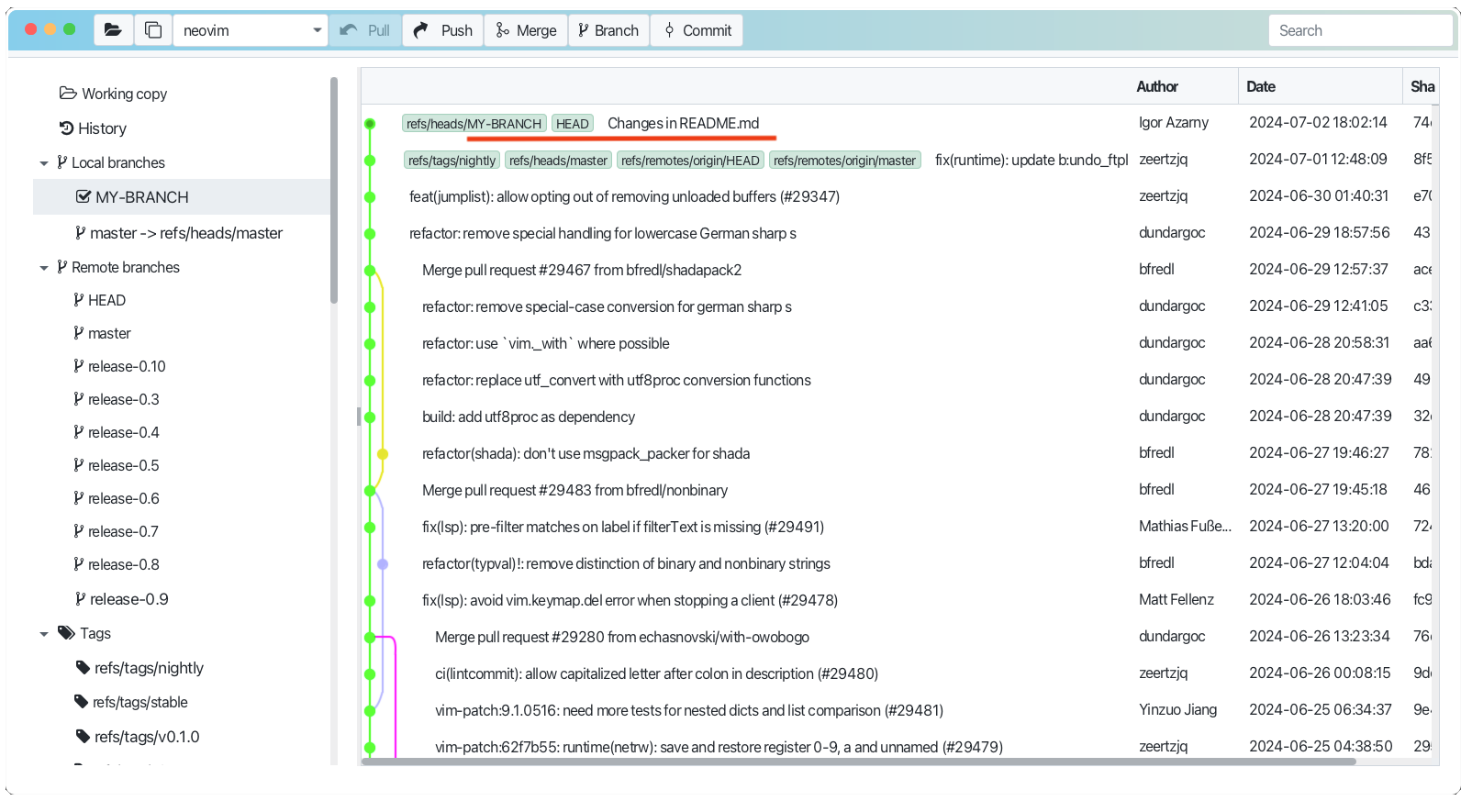Click the History clock icon
1472x812 pixels.
coord(66,128)
